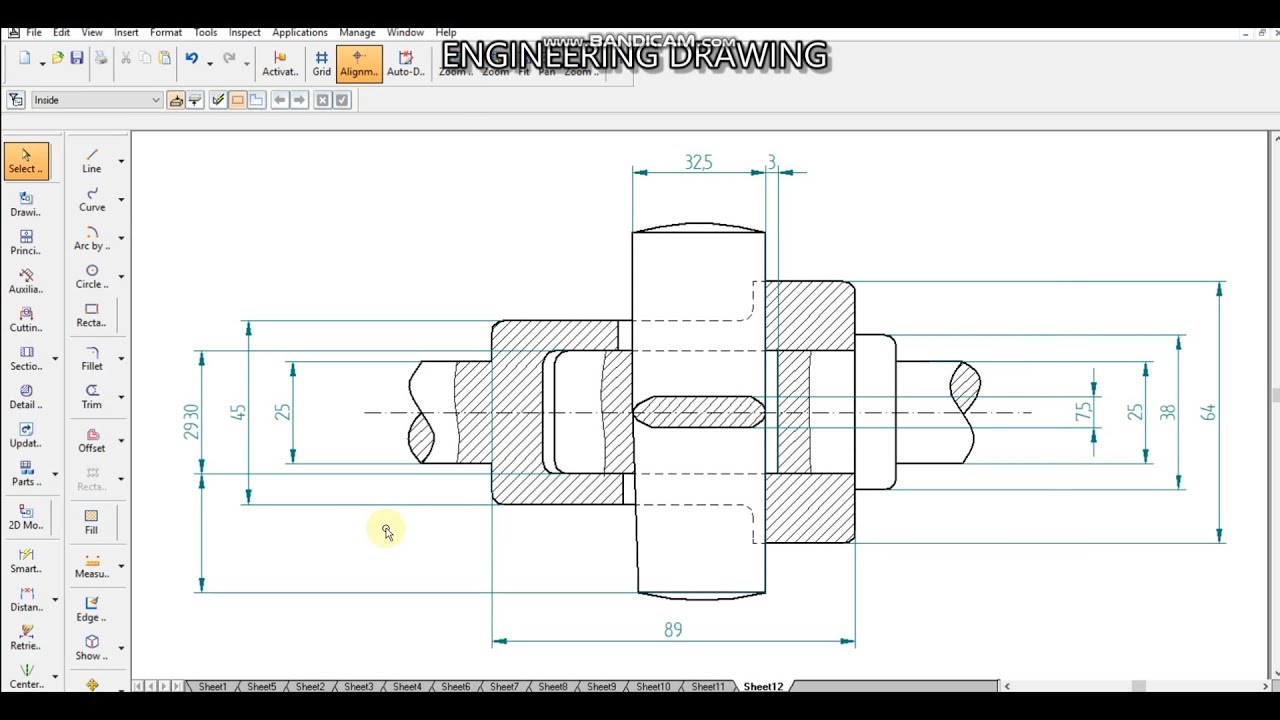Open the Applications menu
Viewport: 1280px width, 720px height.
click(x=300, y=33)
